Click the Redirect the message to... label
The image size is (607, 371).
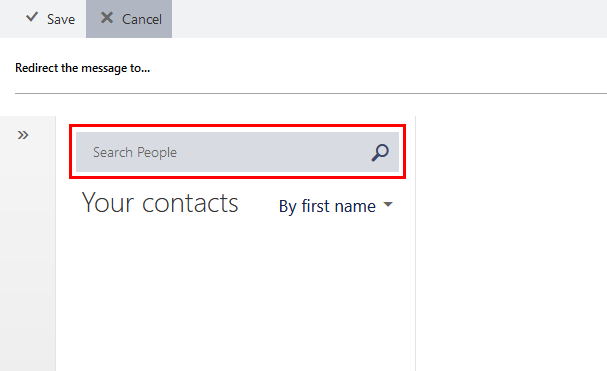[x=82, y=68]
